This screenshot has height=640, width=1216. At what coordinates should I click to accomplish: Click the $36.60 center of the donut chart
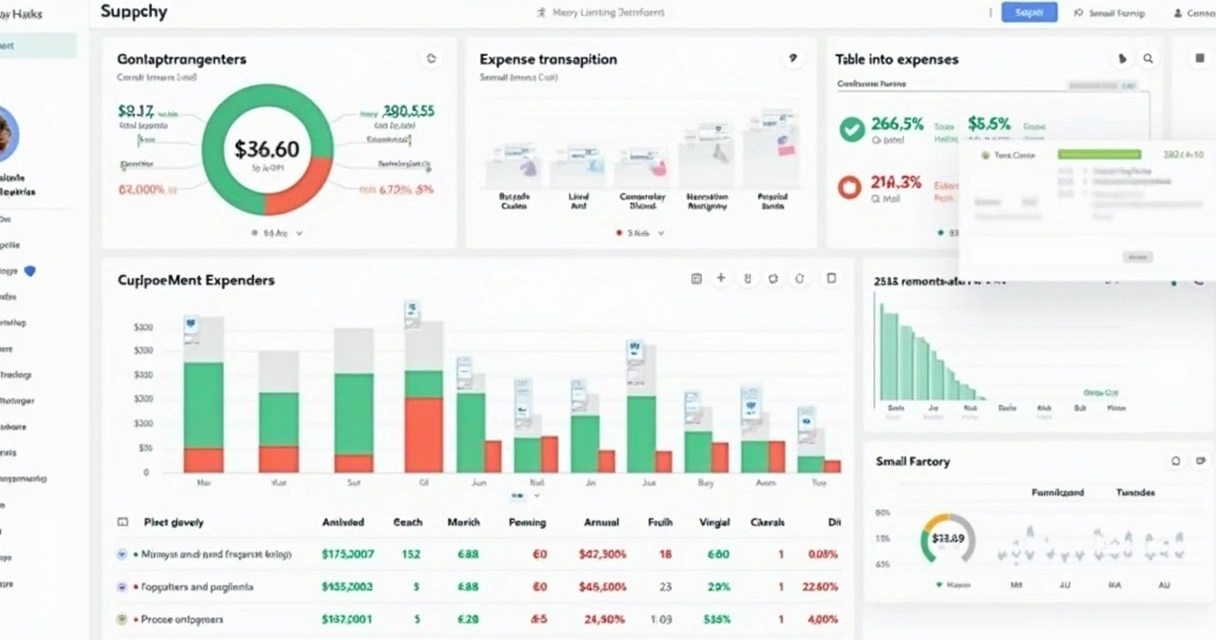click(267, 149)
